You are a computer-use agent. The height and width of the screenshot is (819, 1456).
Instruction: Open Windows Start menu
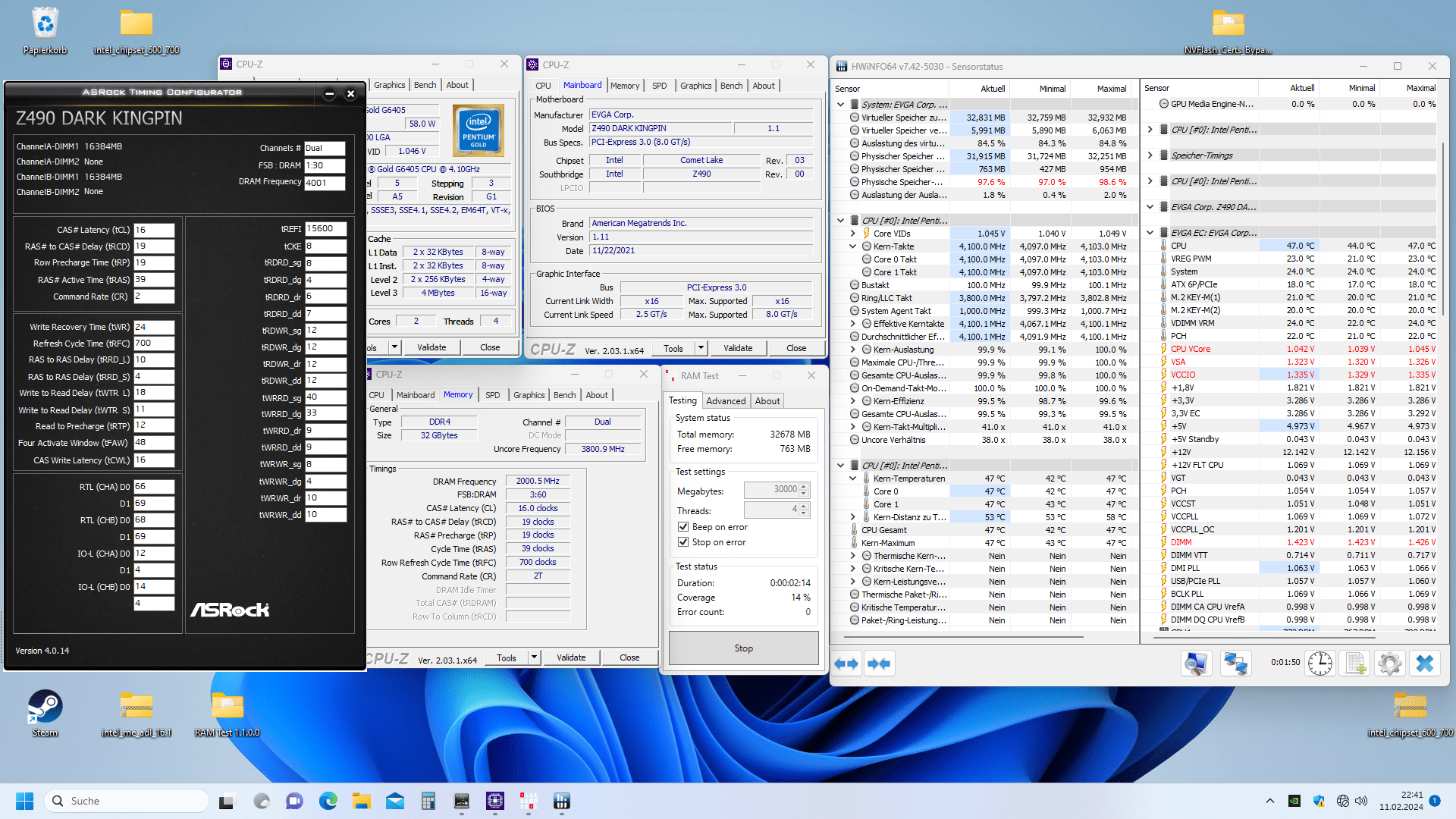(x=24, y=801)
